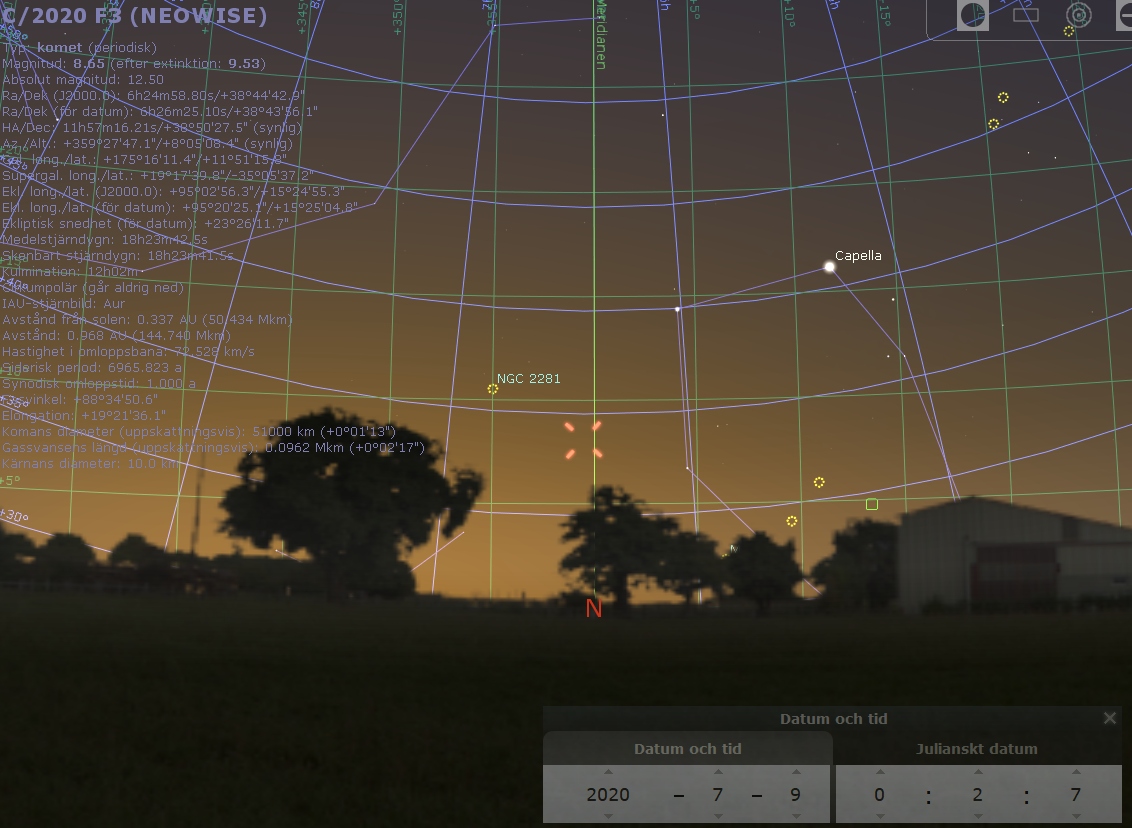
Task: Click the NGC 2281 cluster marker
Action: [493, 389]
